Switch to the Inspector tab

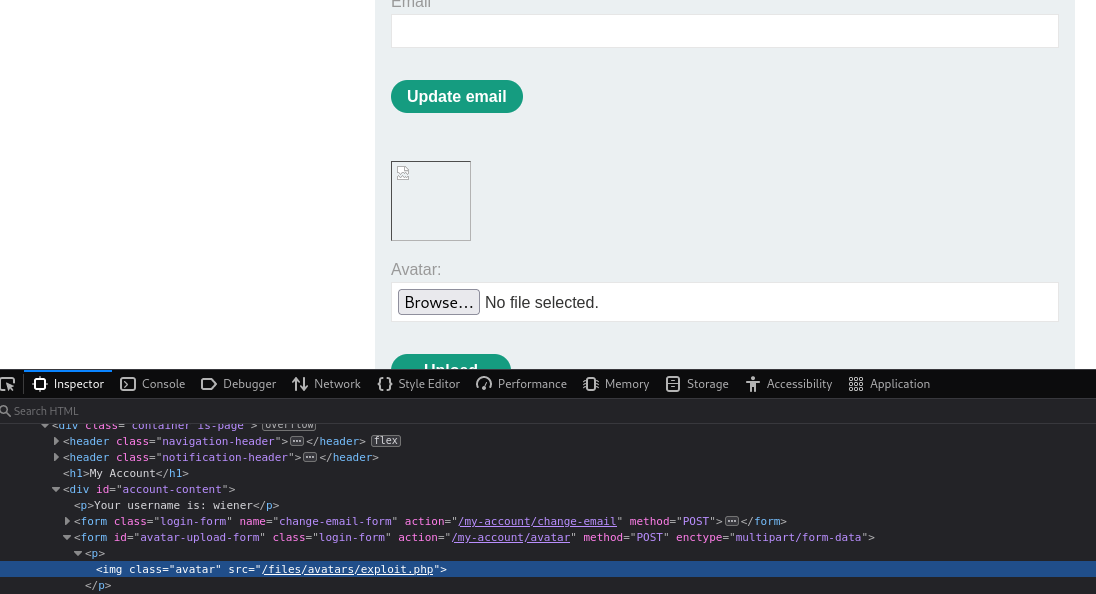tap(68, 384)
